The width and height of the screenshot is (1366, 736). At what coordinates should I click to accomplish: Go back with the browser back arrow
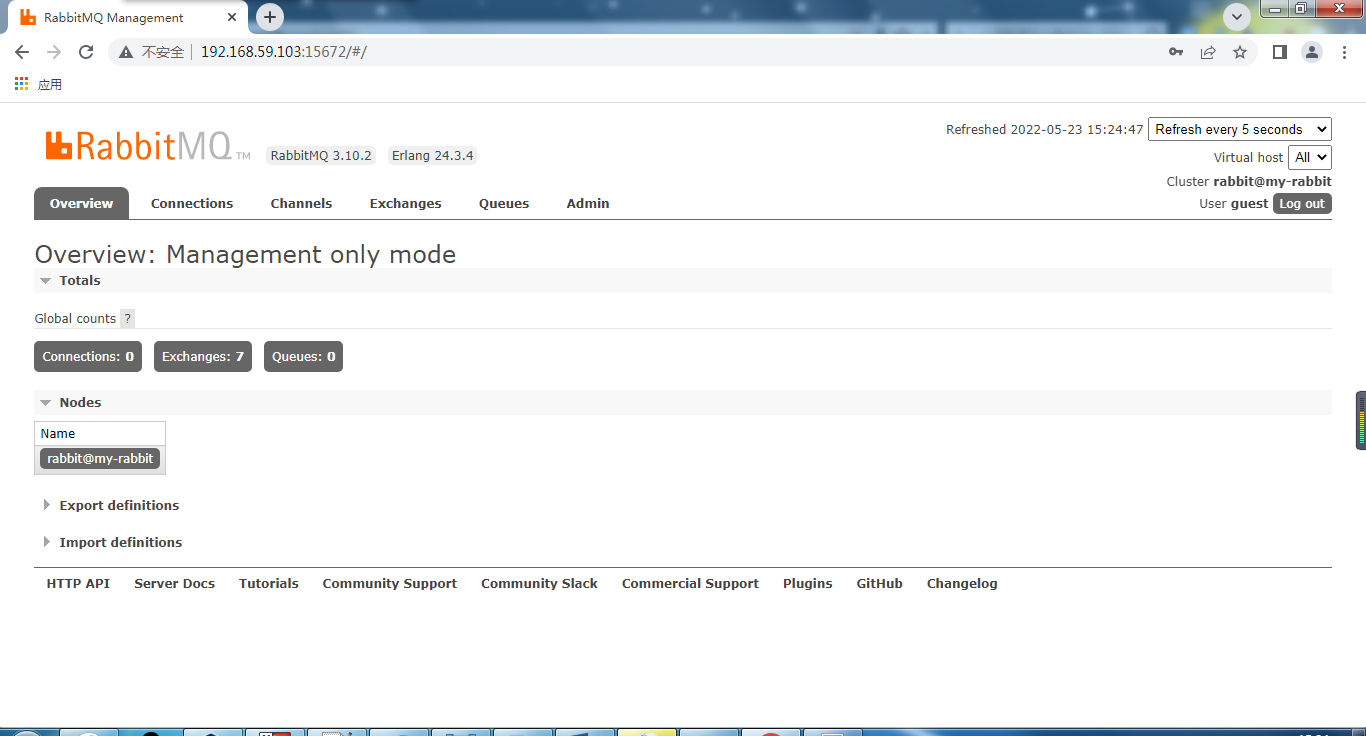click(x=22, y=52)
